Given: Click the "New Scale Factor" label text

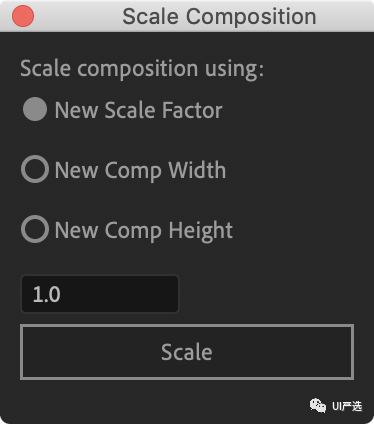Looking at the screenshot, I should [138, 110].
